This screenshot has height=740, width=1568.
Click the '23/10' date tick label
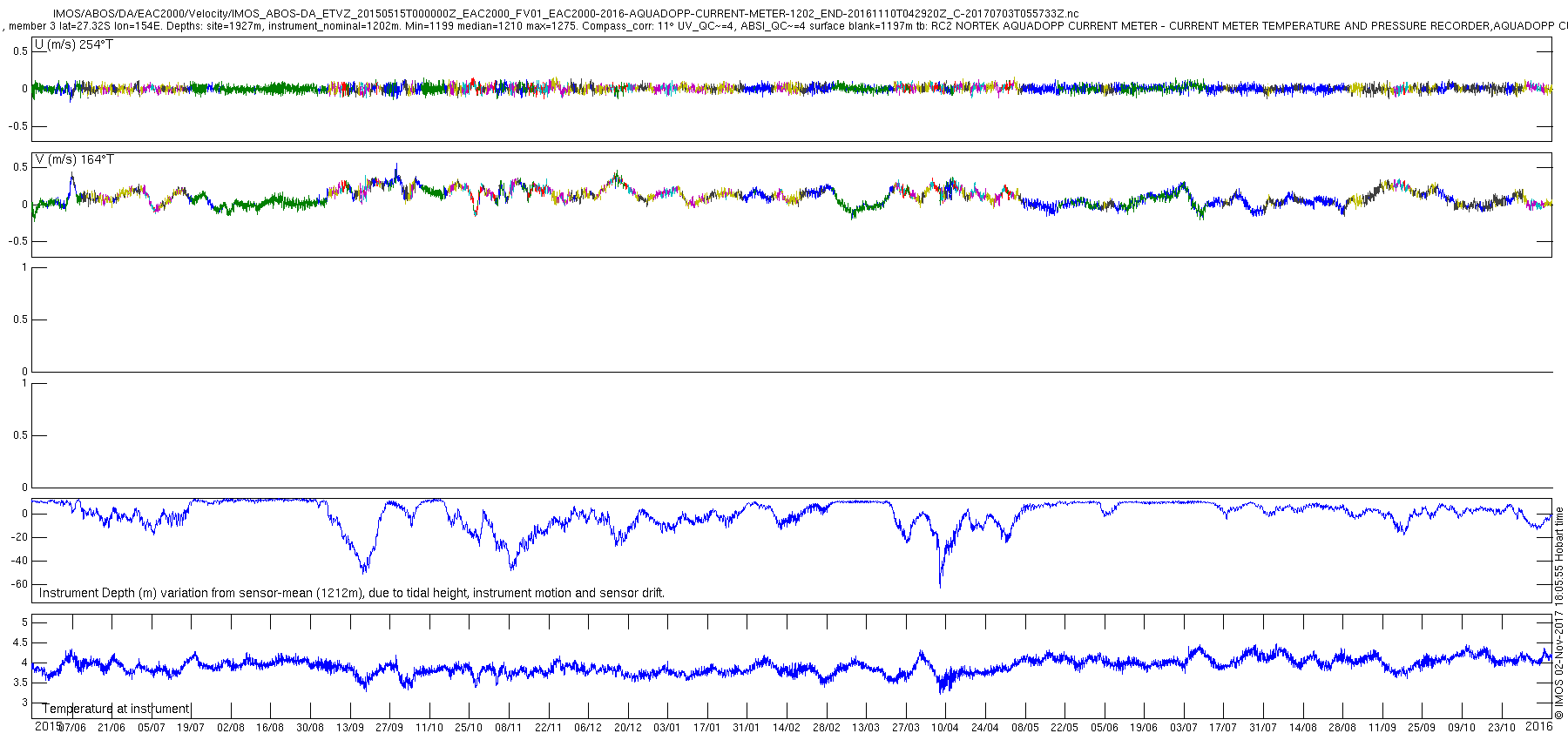(x=1502, y=728)
